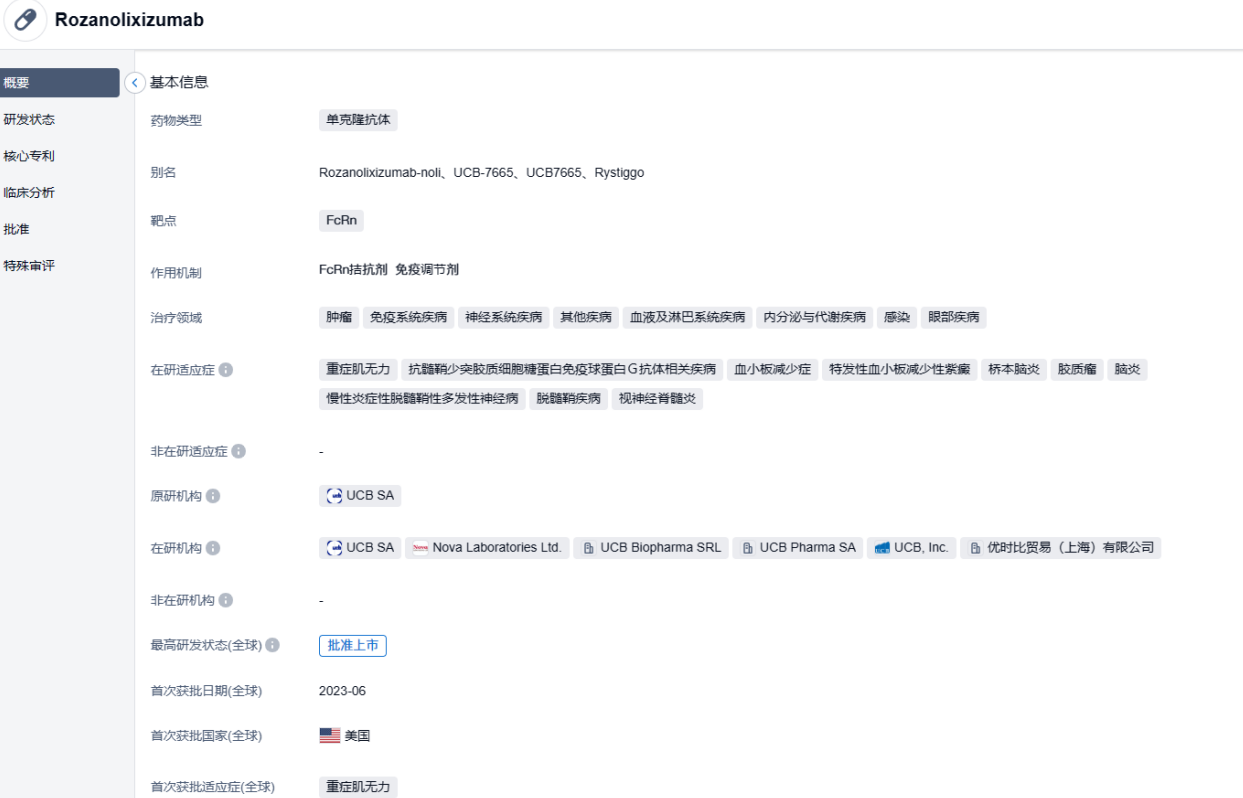Select 特殊审评 in the side menu
This screenshot has height=798, width=1243.
pos(30,266)
